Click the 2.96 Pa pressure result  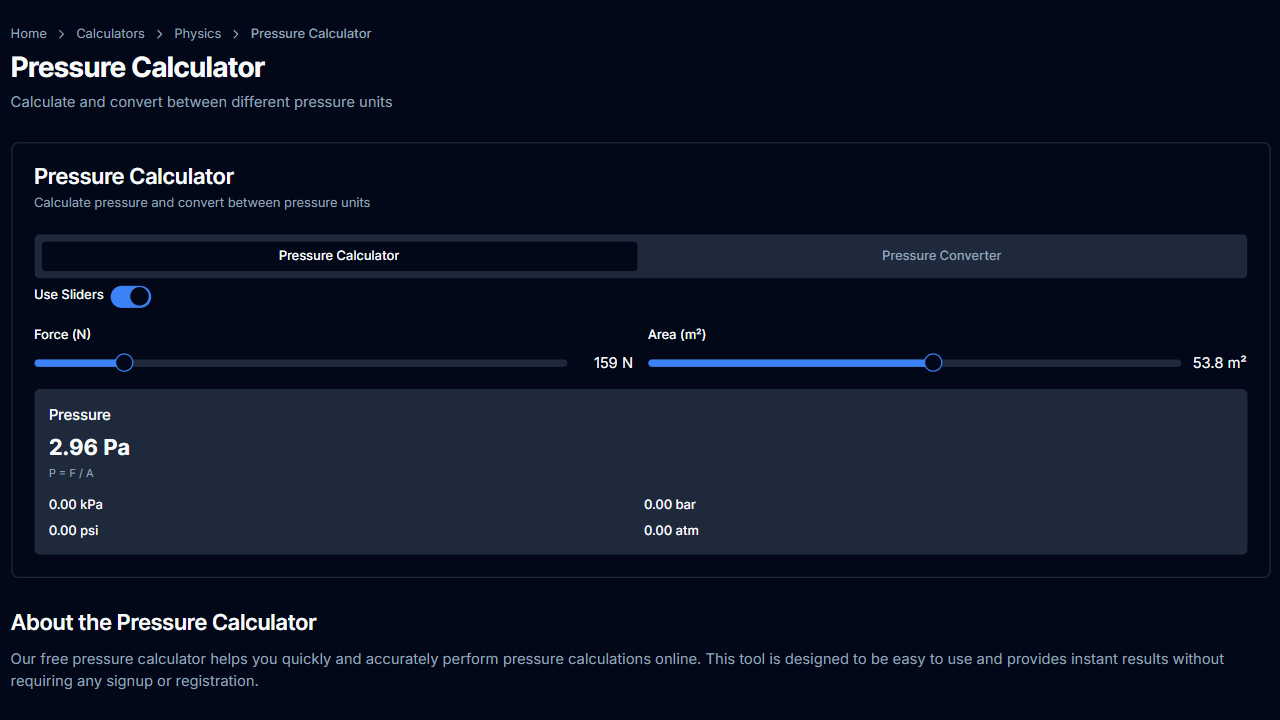(89, 447)
